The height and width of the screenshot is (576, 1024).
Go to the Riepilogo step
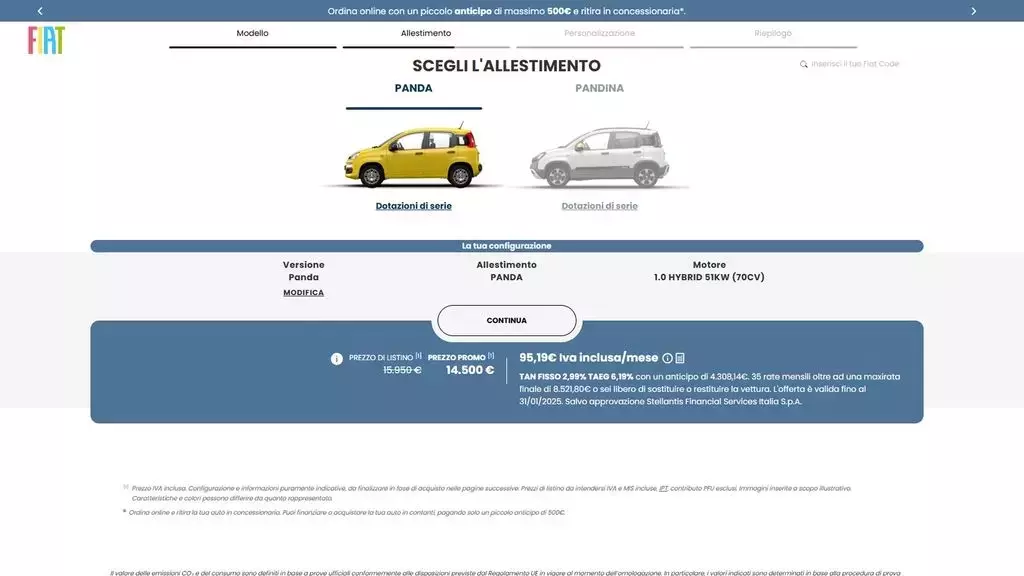click(x=773, y=33)
